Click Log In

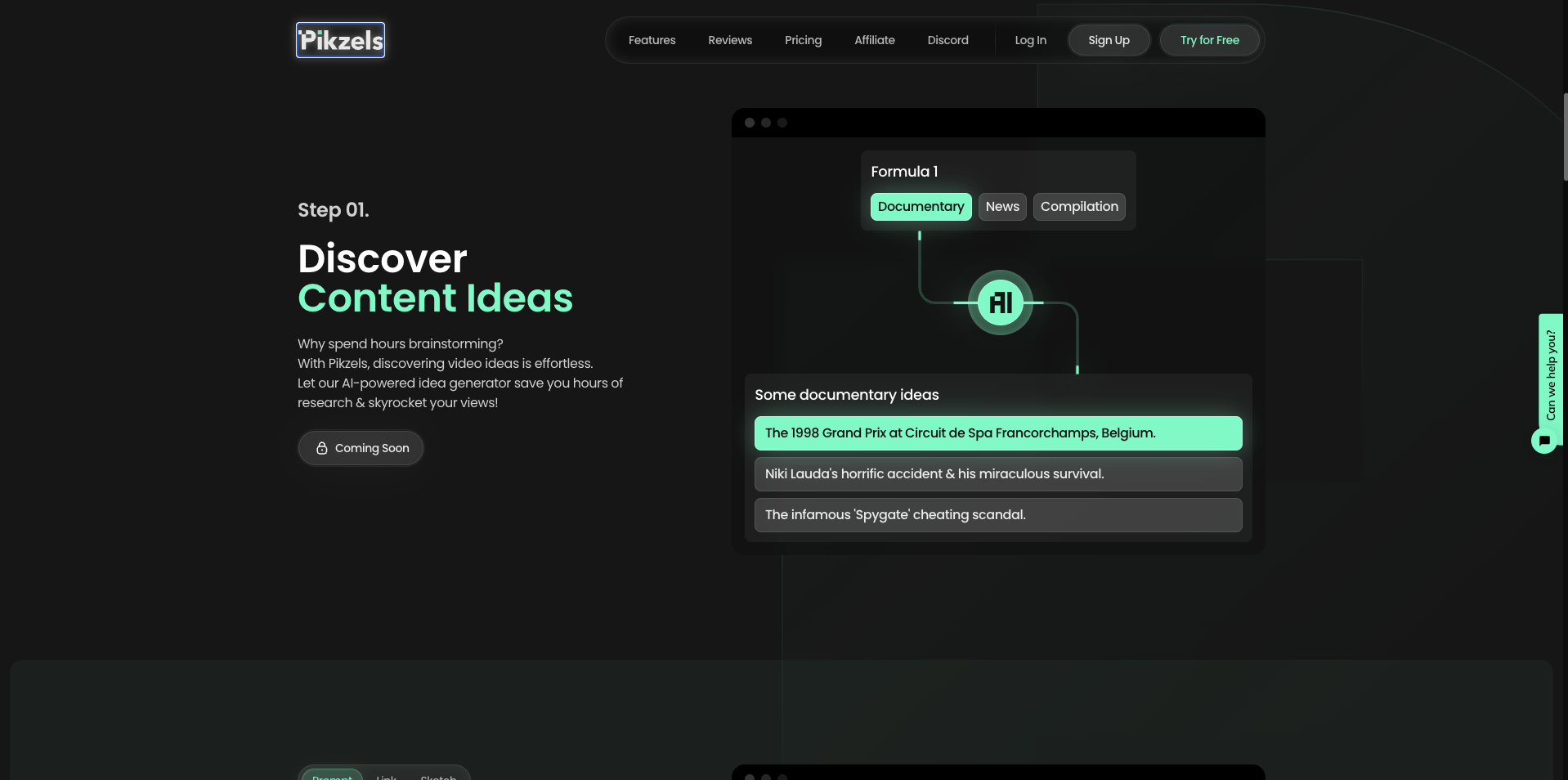(1030, 40)
